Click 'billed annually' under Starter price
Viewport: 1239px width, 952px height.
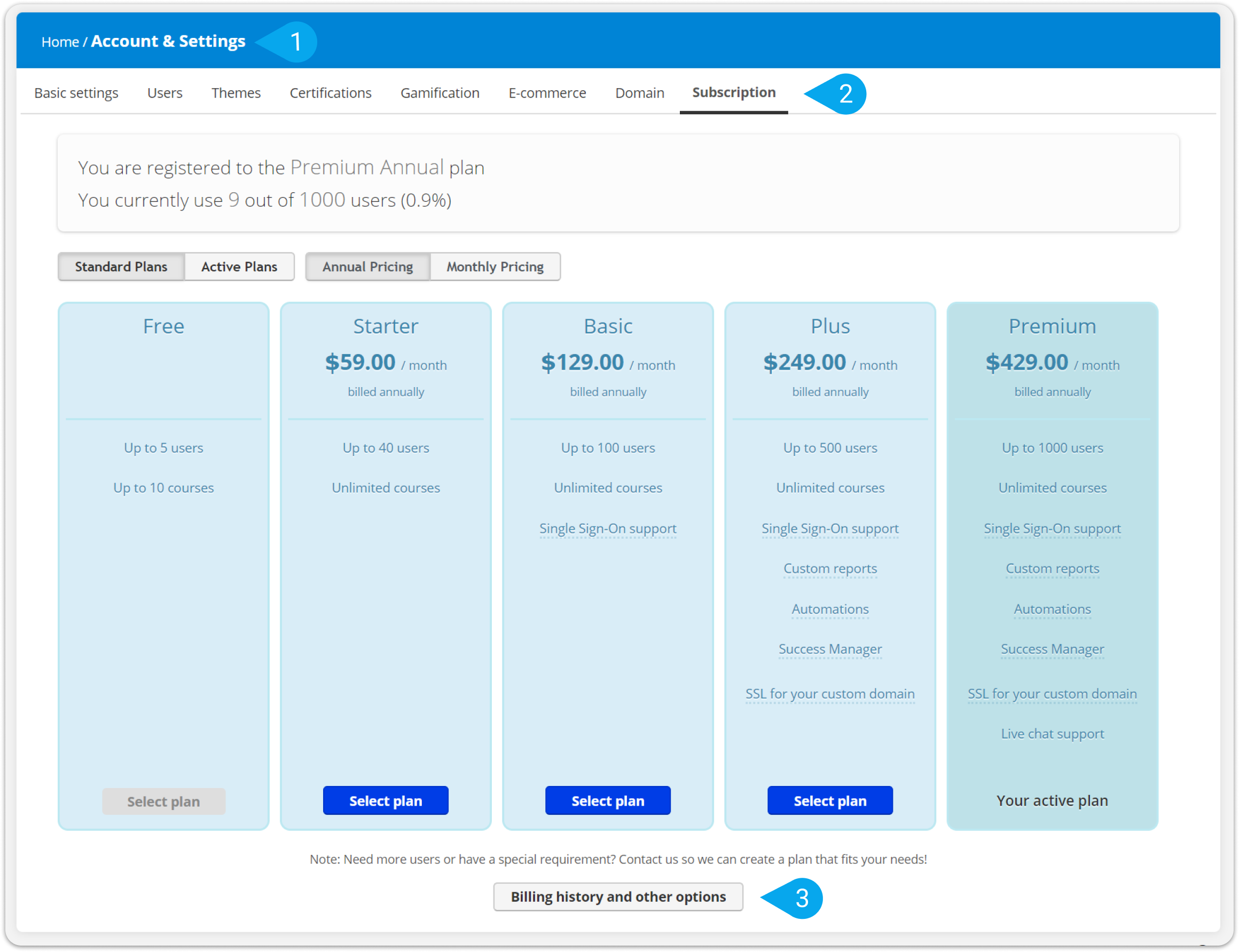386,392
